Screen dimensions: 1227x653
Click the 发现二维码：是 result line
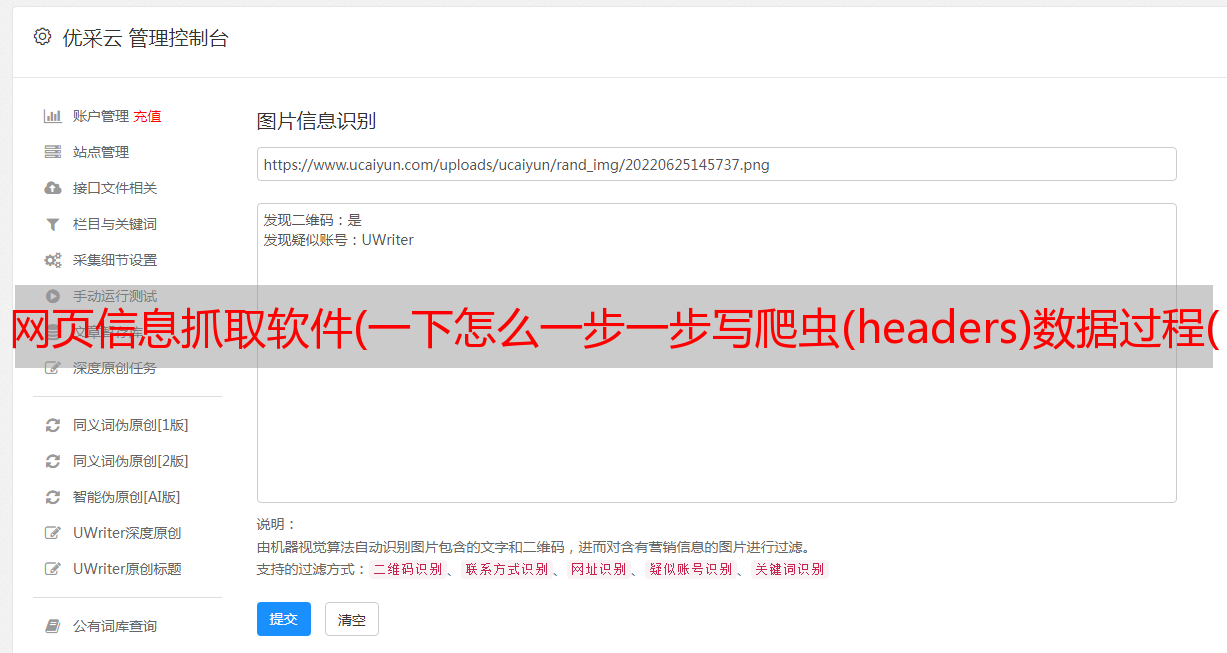[312, 220]
